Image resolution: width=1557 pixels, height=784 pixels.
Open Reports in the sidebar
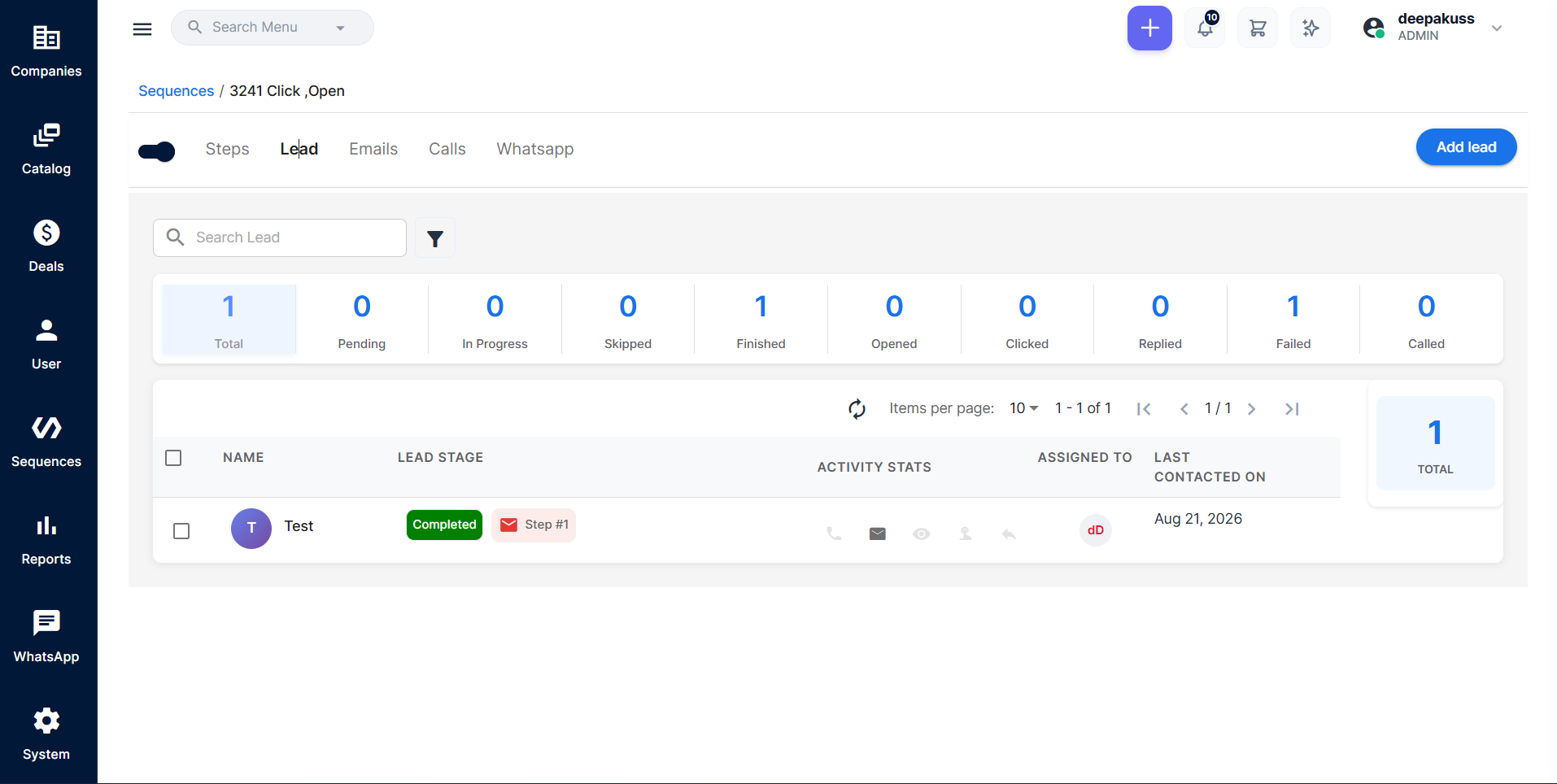pos(46,539)
